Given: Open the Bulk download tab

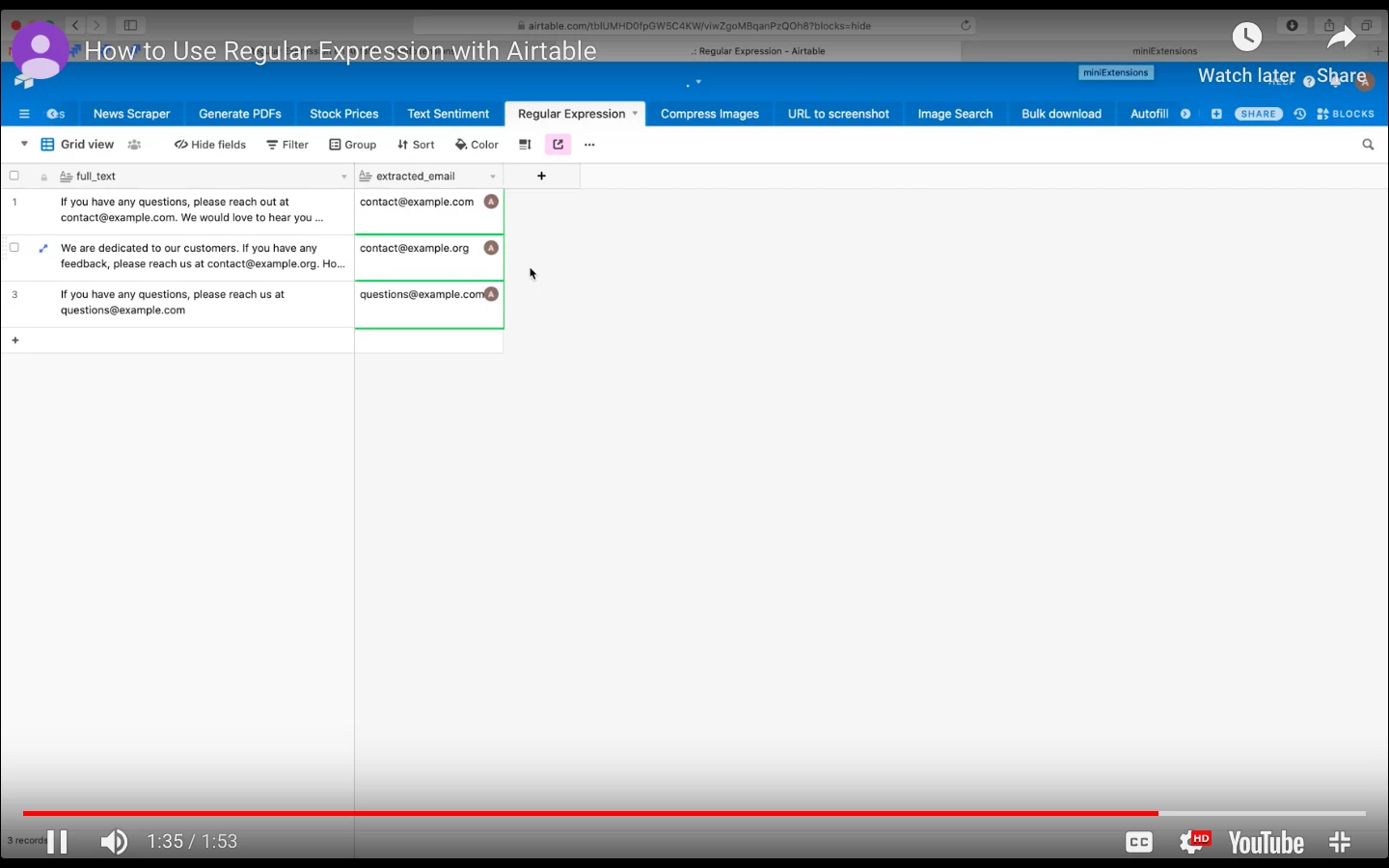Looking at the screenshot, I should point(1061,114).
